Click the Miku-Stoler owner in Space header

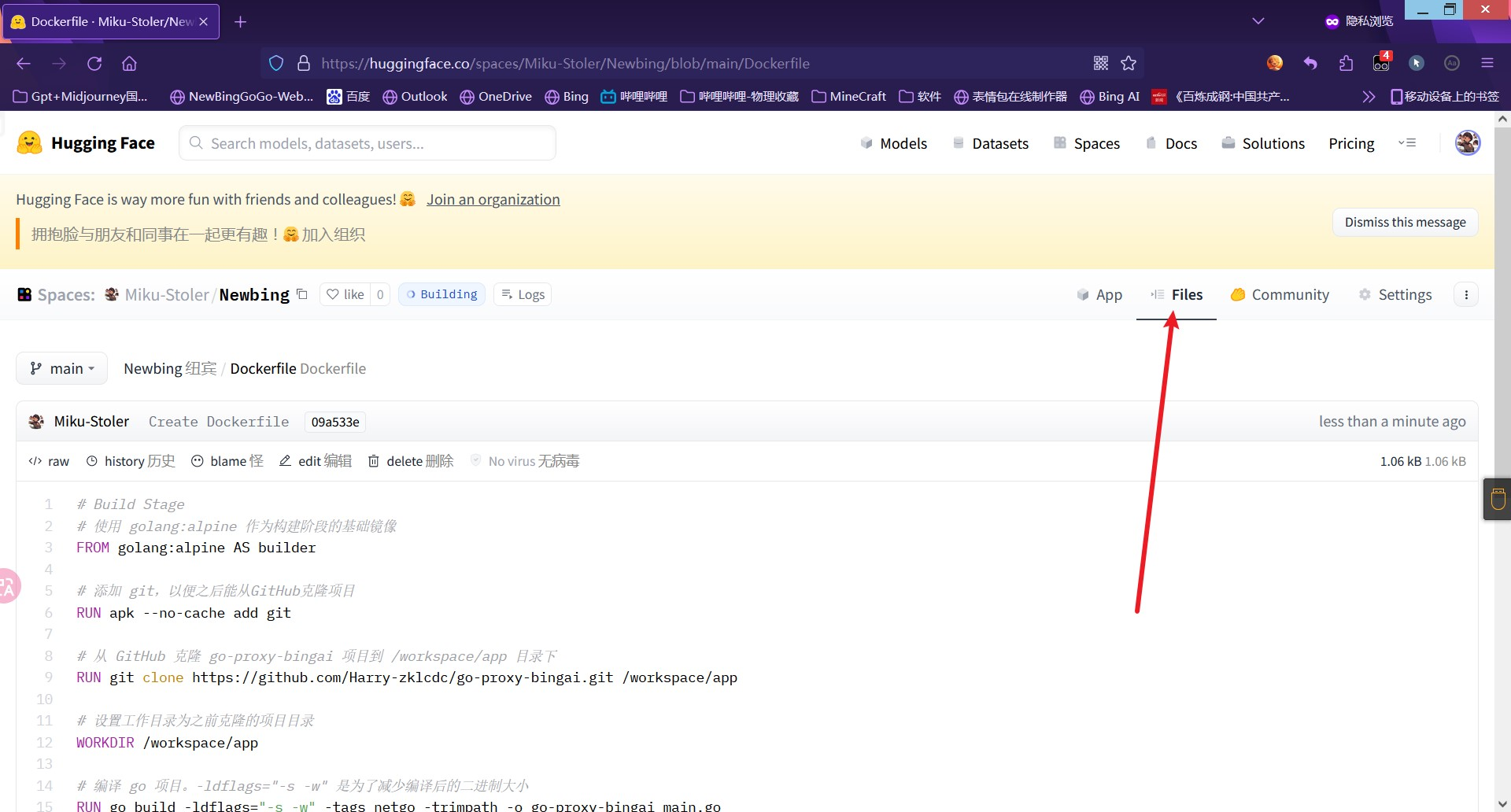167,294
